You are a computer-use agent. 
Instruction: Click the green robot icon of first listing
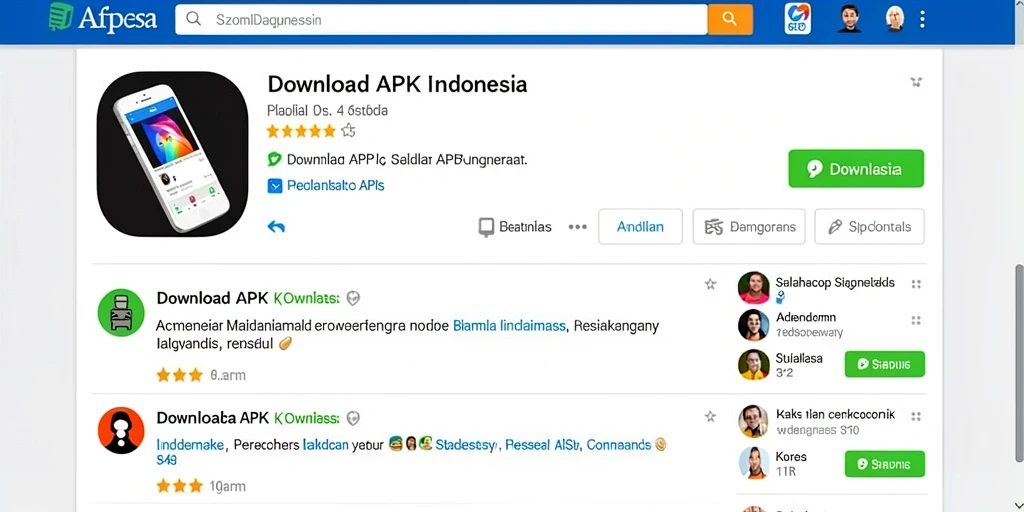point(121,312)
